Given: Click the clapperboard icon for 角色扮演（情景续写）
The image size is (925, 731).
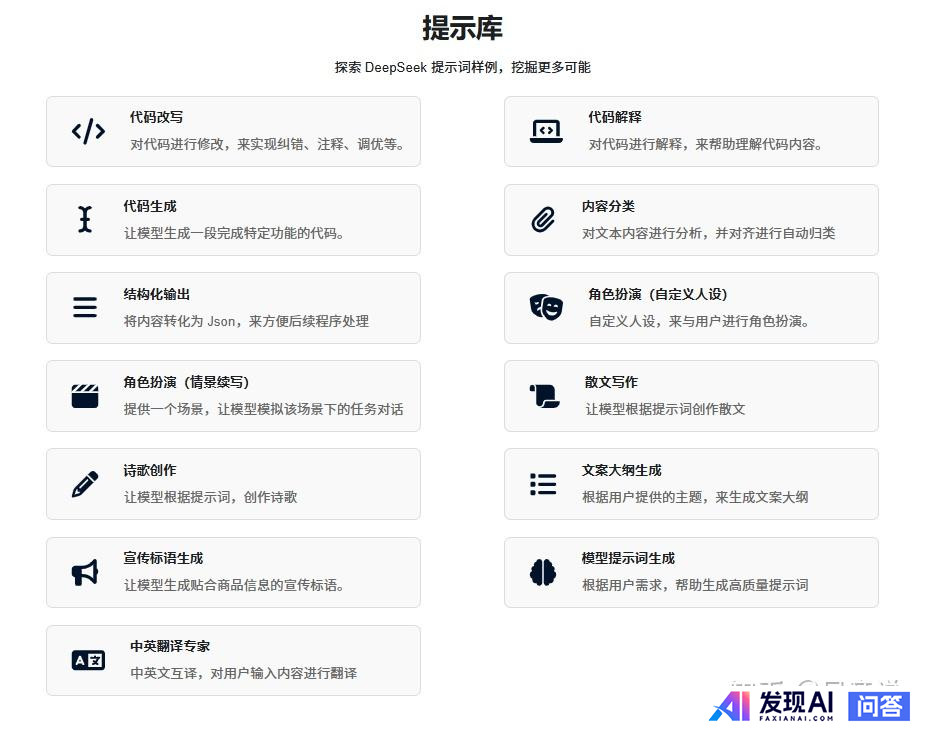Looking at the screenshot, I should (85, 396).
